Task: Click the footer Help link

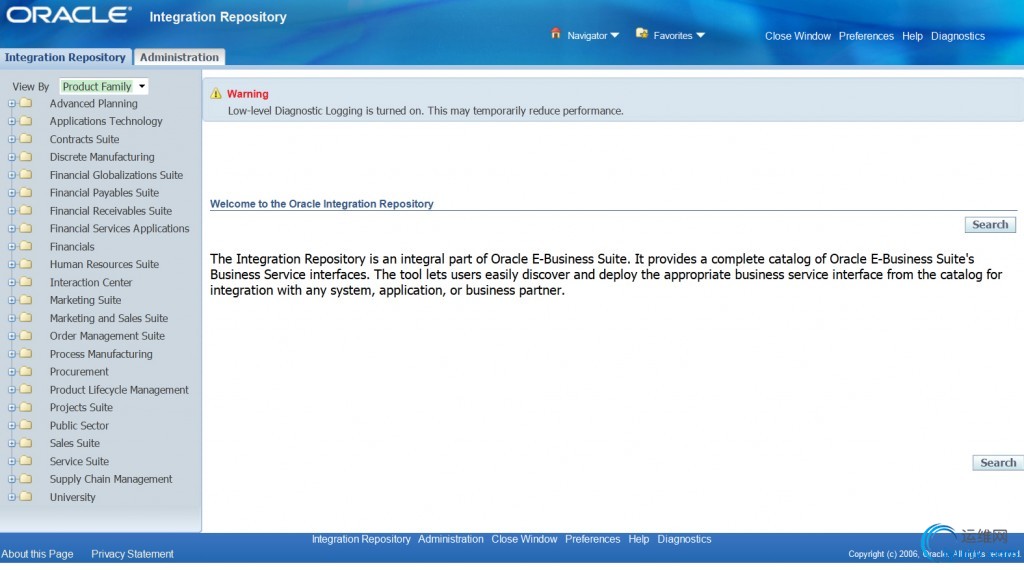Action: coord(639,539)
